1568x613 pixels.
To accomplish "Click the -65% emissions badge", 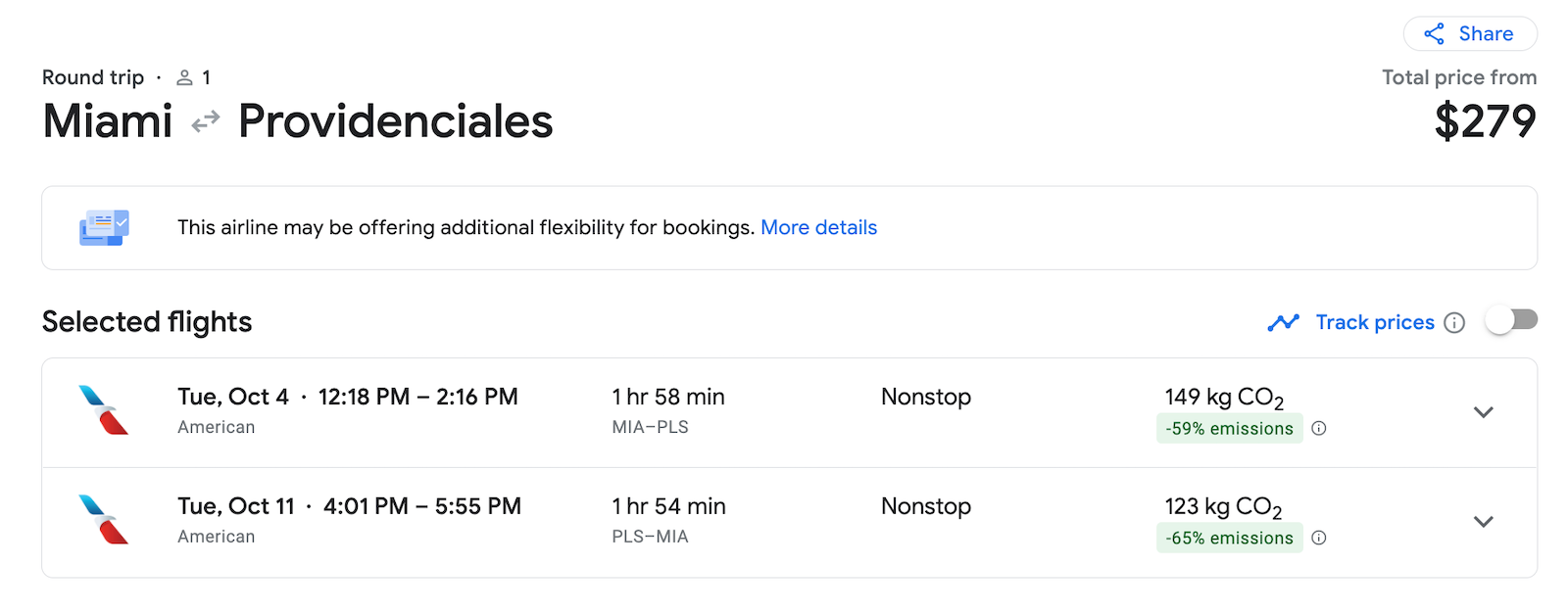I will point(1229,538).
